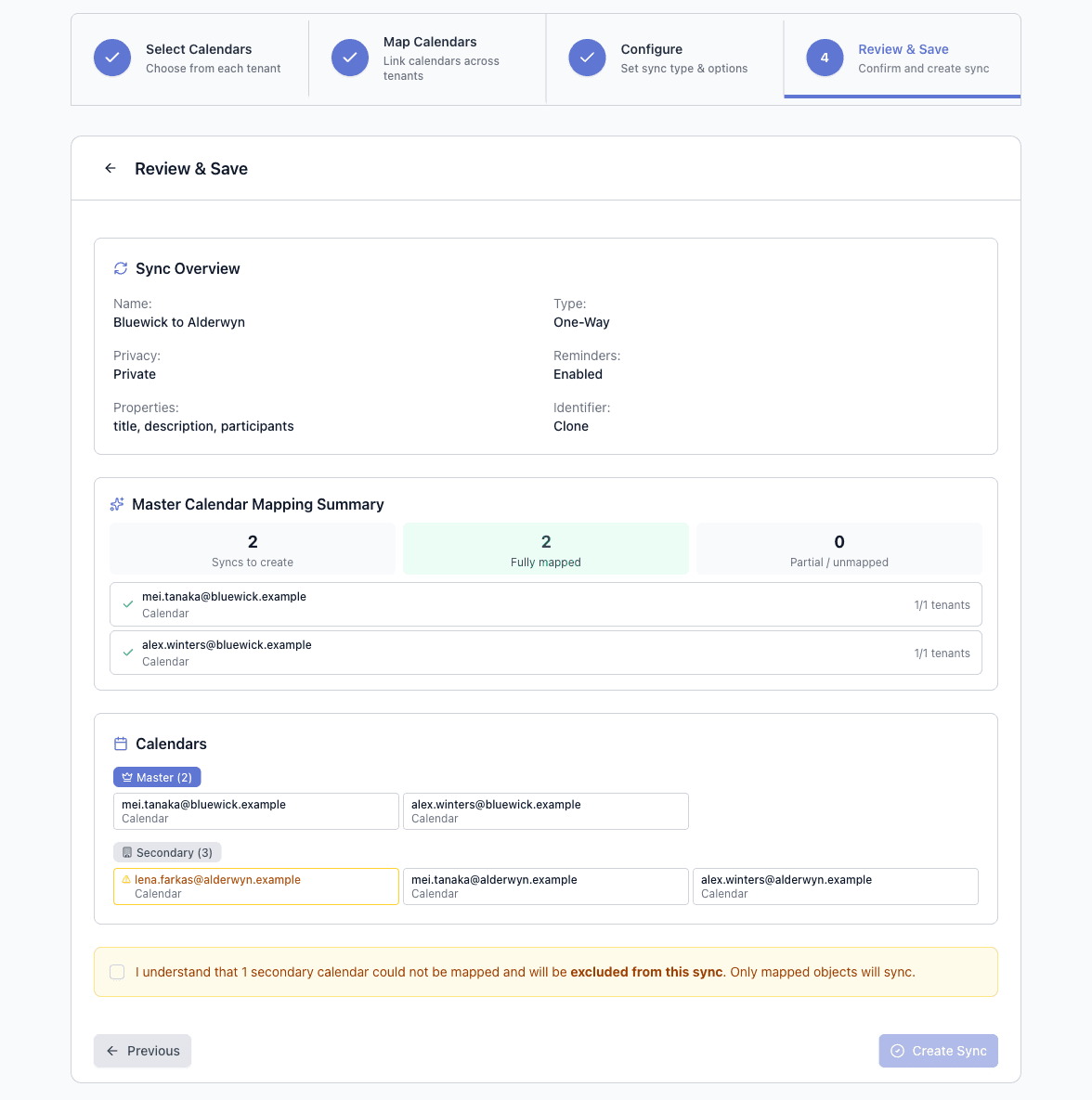
Task: Click the icon in the Secondary badge
Action: (x=127, y=852)
